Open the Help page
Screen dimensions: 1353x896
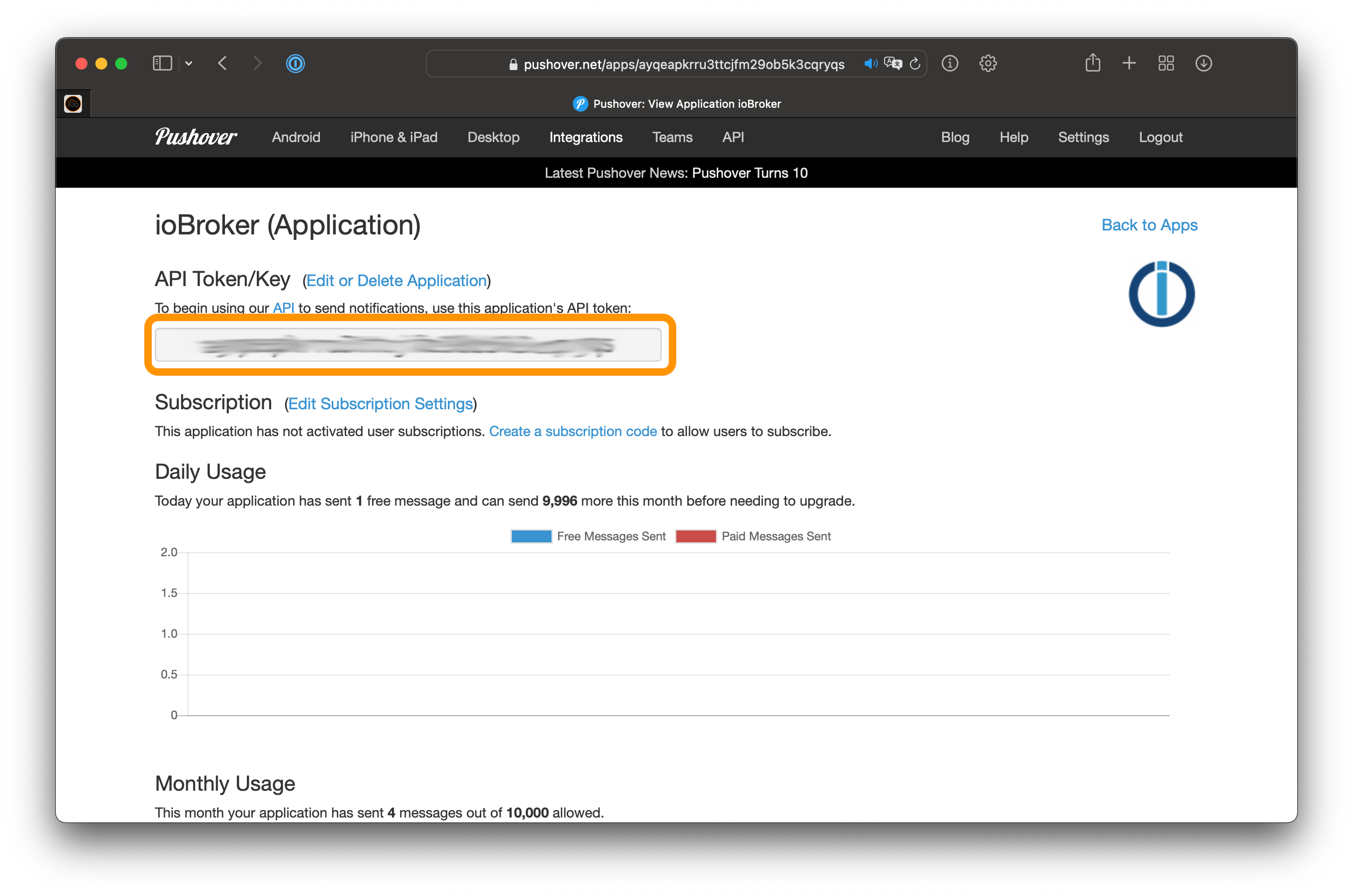1014,137
